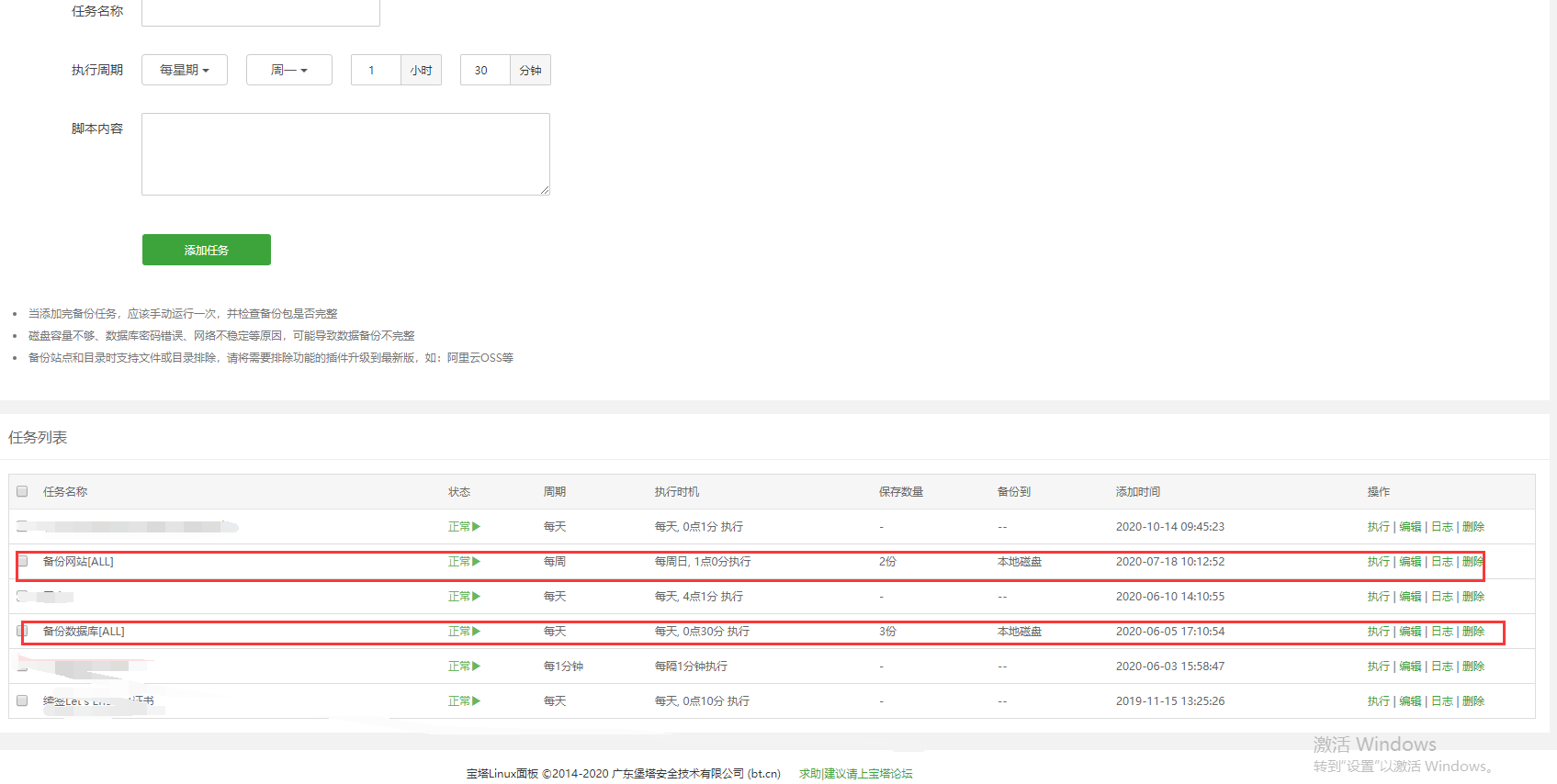Click the 备份数据库[ALL] task name
This screenshot has width=1557, height=784.
[84, 632]
